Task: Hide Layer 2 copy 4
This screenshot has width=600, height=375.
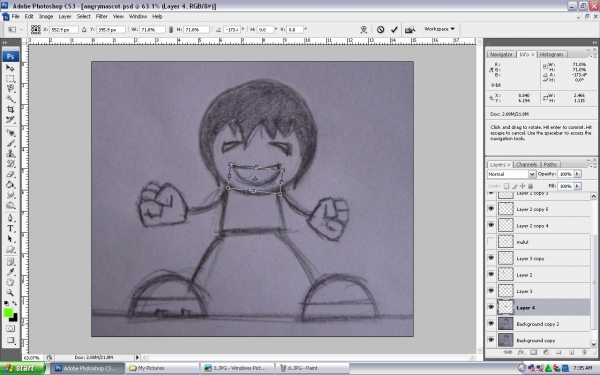Action: 491,225
